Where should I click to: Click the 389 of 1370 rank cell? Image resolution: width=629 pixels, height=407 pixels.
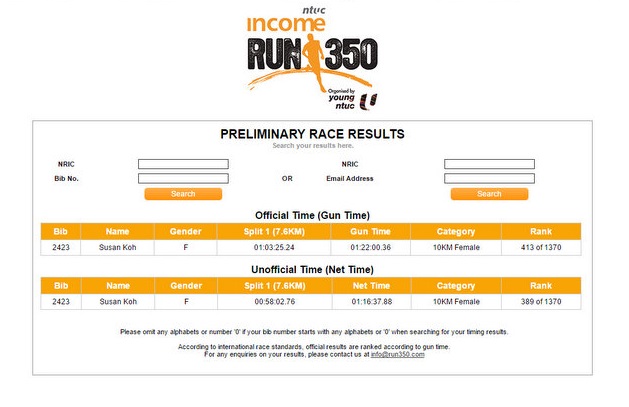pos(541,302)
